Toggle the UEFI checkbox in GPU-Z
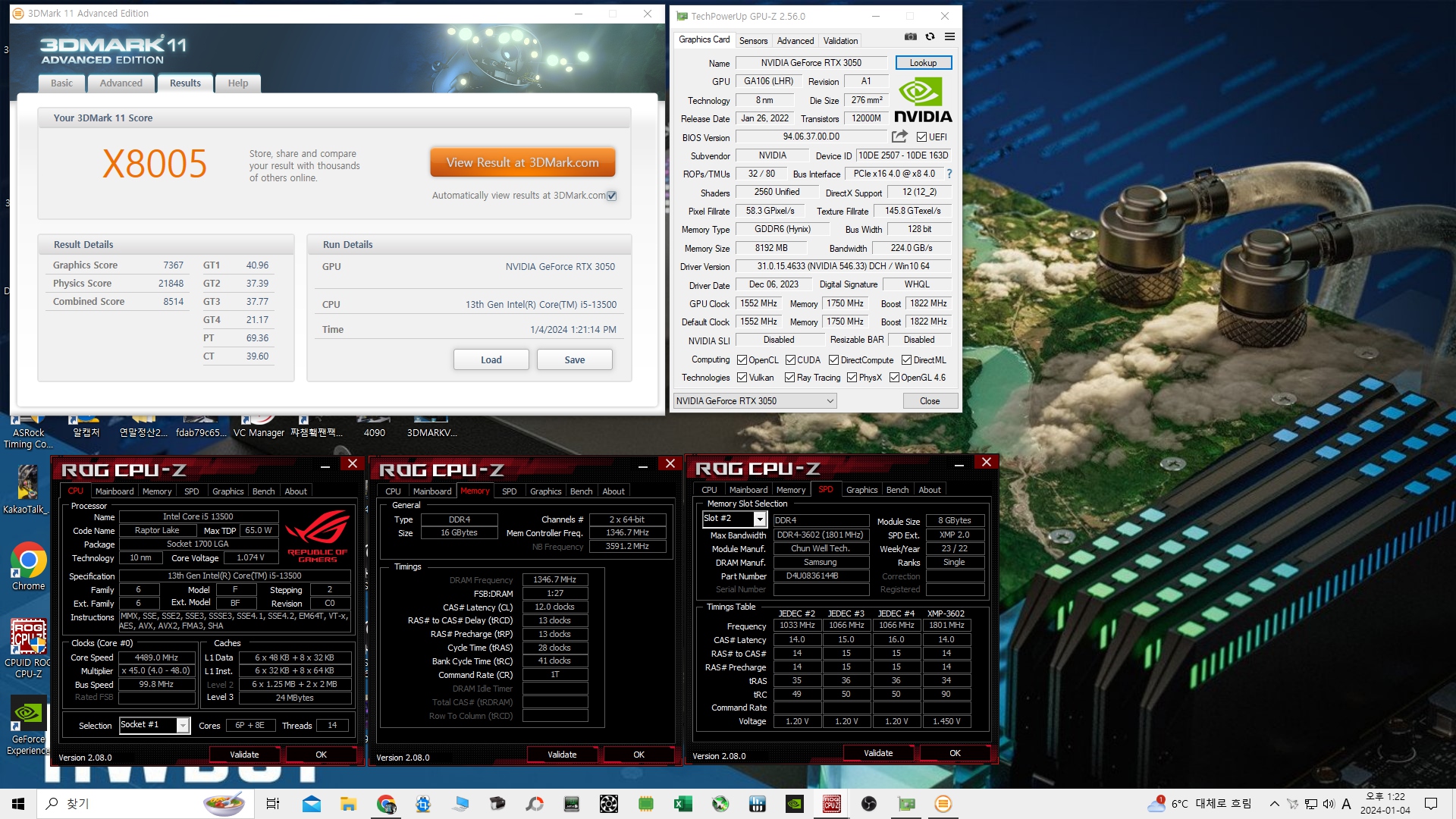This screenshot has width=1456, height=819. 921,137
